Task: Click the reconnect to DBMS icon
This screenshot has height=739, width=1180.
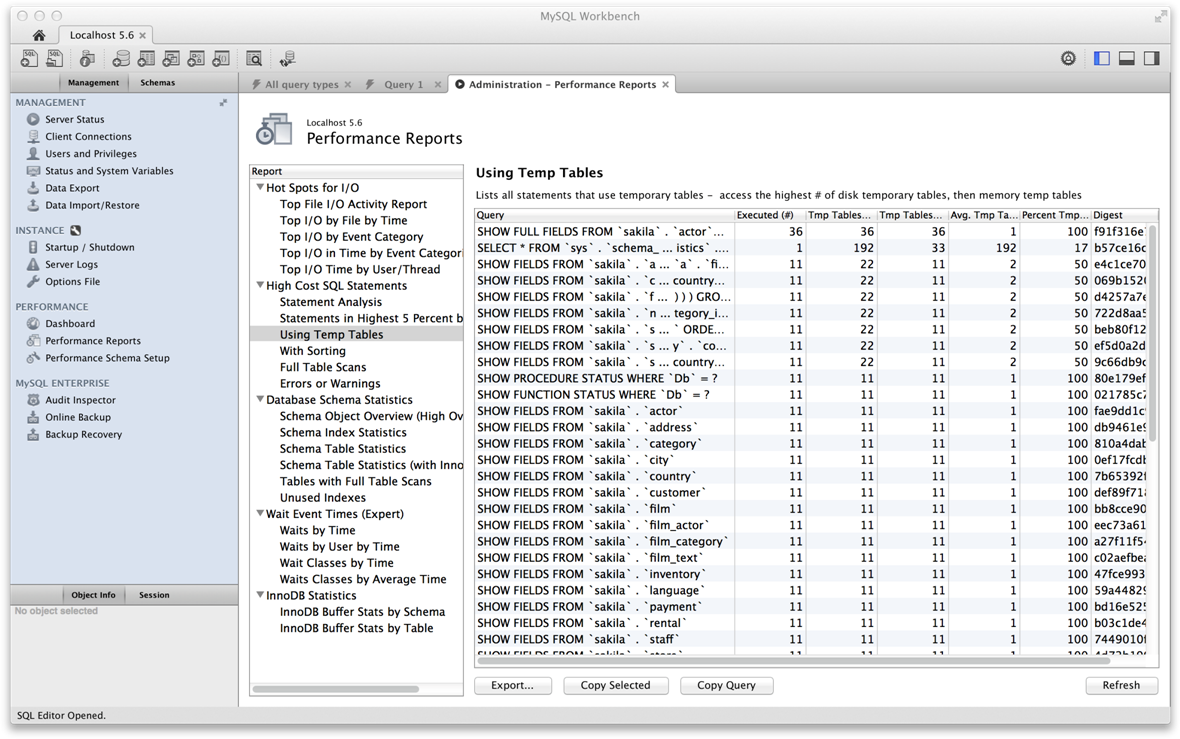Action: click(x=288, y=59)
